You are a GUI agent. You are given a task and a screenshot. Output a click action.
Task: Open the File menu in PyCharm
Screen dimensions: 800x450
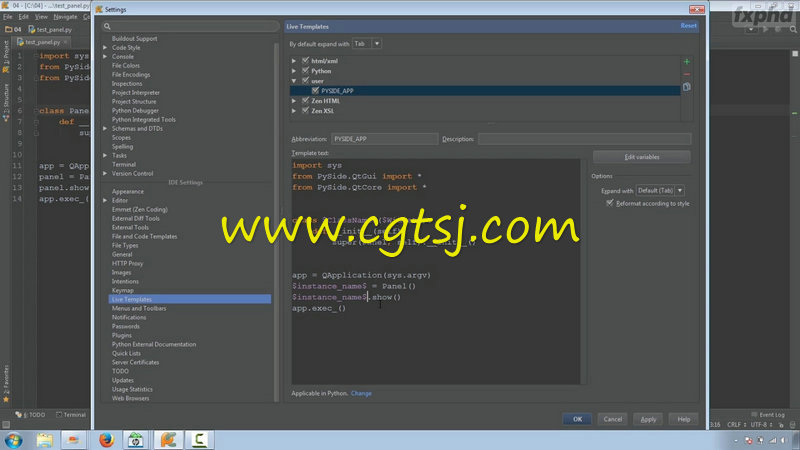pos(8,17)
